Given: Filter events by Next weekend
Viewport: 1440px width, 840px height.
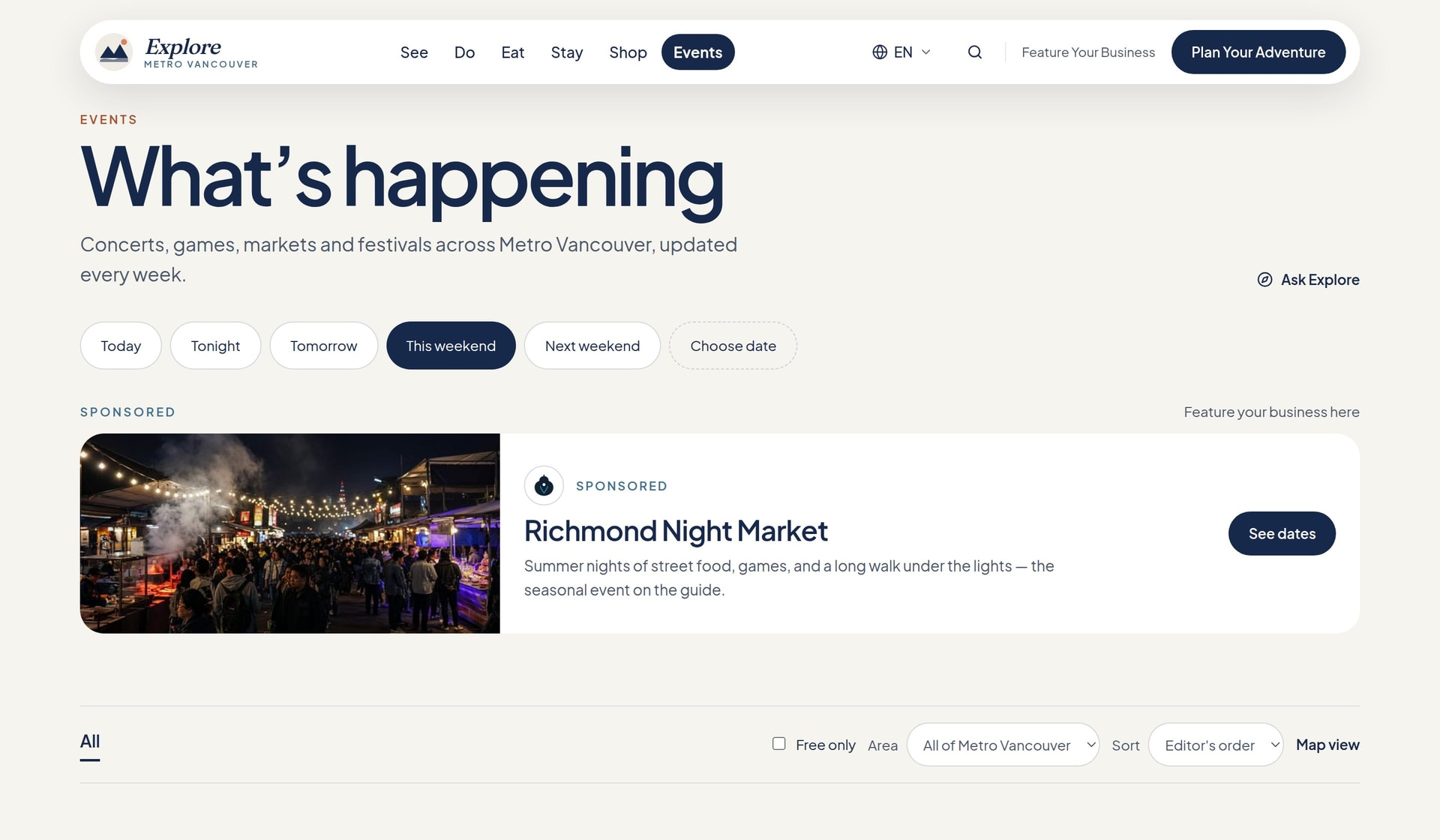Looking at the screenshot, I should 592,346.
